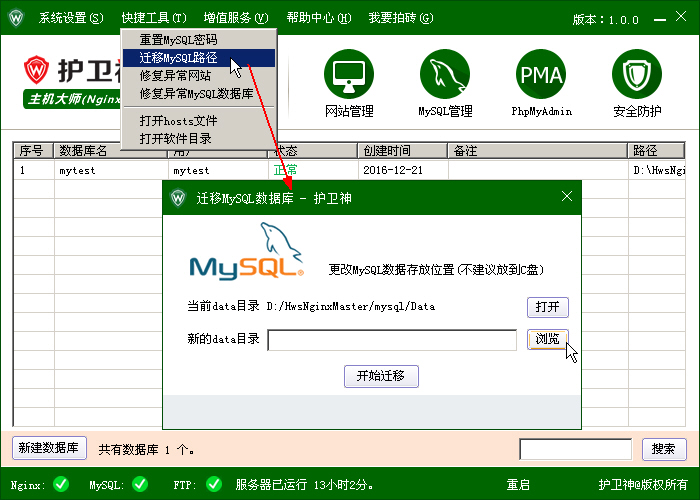
Task: Click the 护卫神@版权所有 text
Action: (643, 484)
